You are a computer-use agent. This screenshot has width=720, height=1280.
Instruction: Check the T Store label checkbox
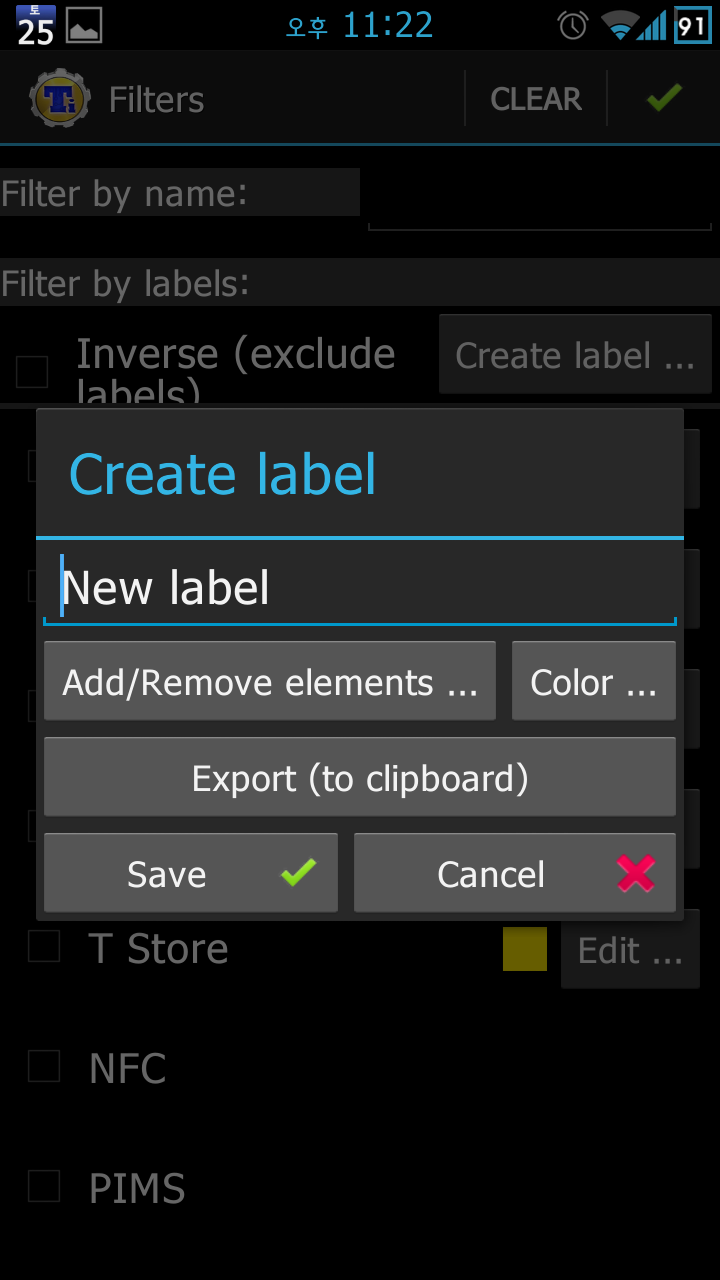pyautogui.click(x=44, y=946)
